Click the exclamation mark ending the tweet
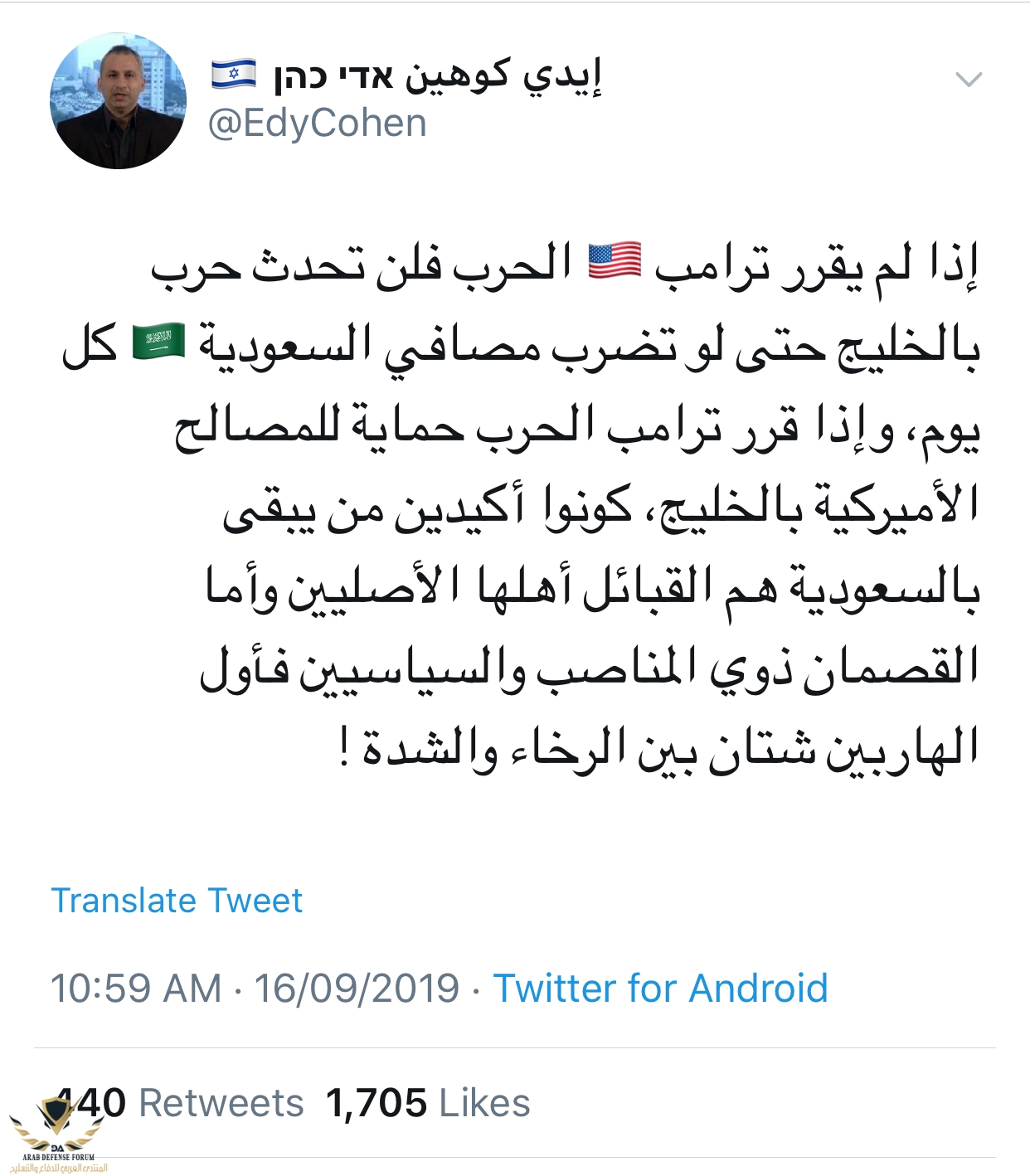This screenshot has height=1176, width=1030. point(344,748)
